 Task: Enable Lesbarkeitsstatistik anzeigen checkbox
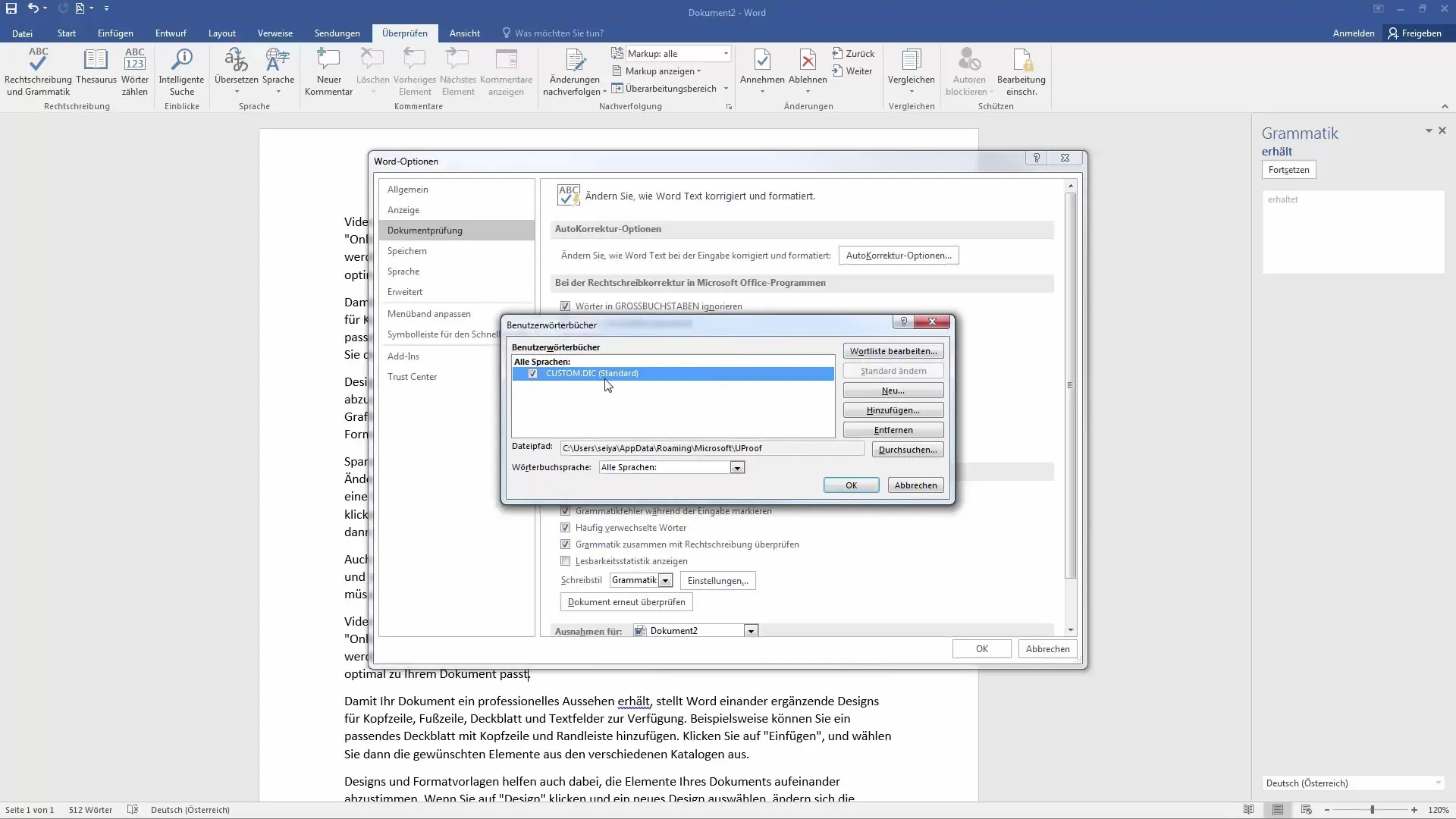(x=565, y=561)
